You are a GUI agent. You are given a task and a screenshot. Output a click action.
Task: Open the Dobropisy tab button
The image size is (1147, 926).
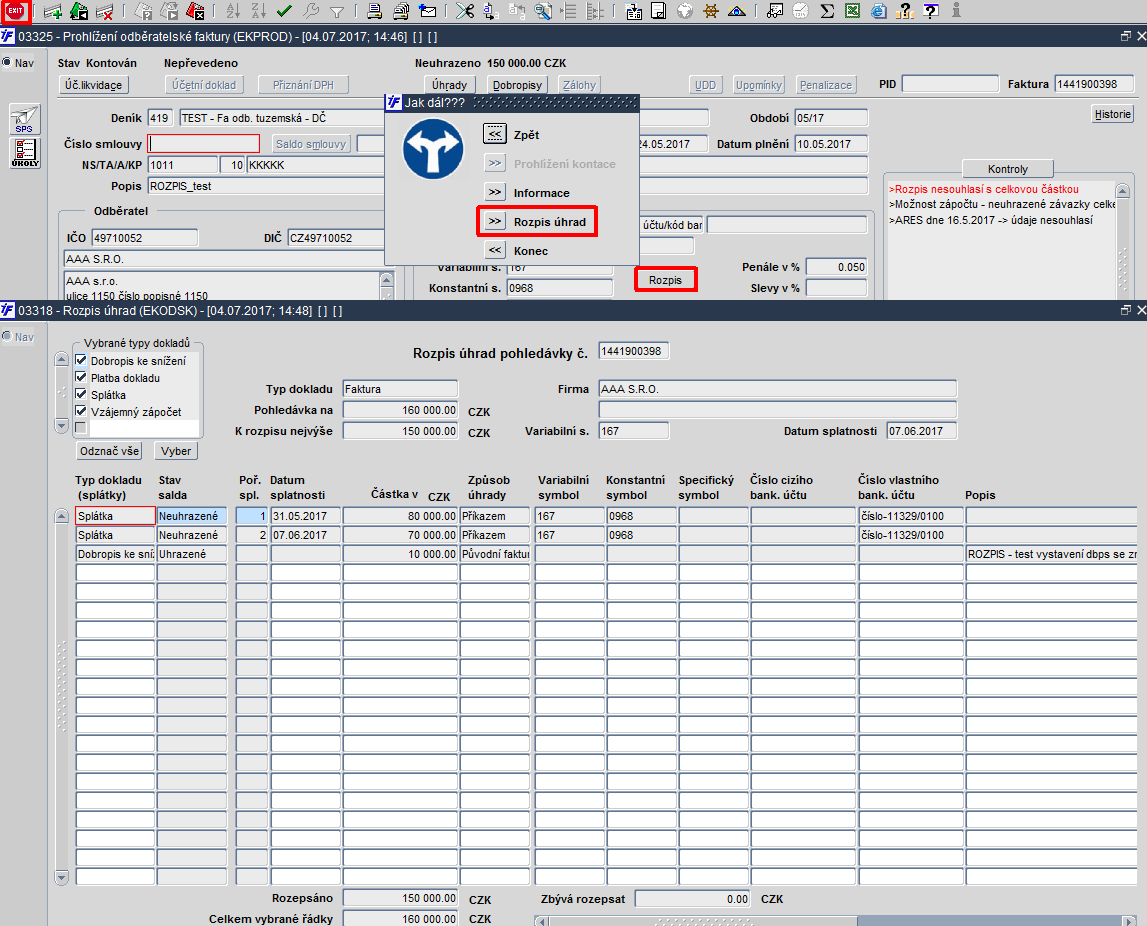pyautogui.click(x=517, y=85)
